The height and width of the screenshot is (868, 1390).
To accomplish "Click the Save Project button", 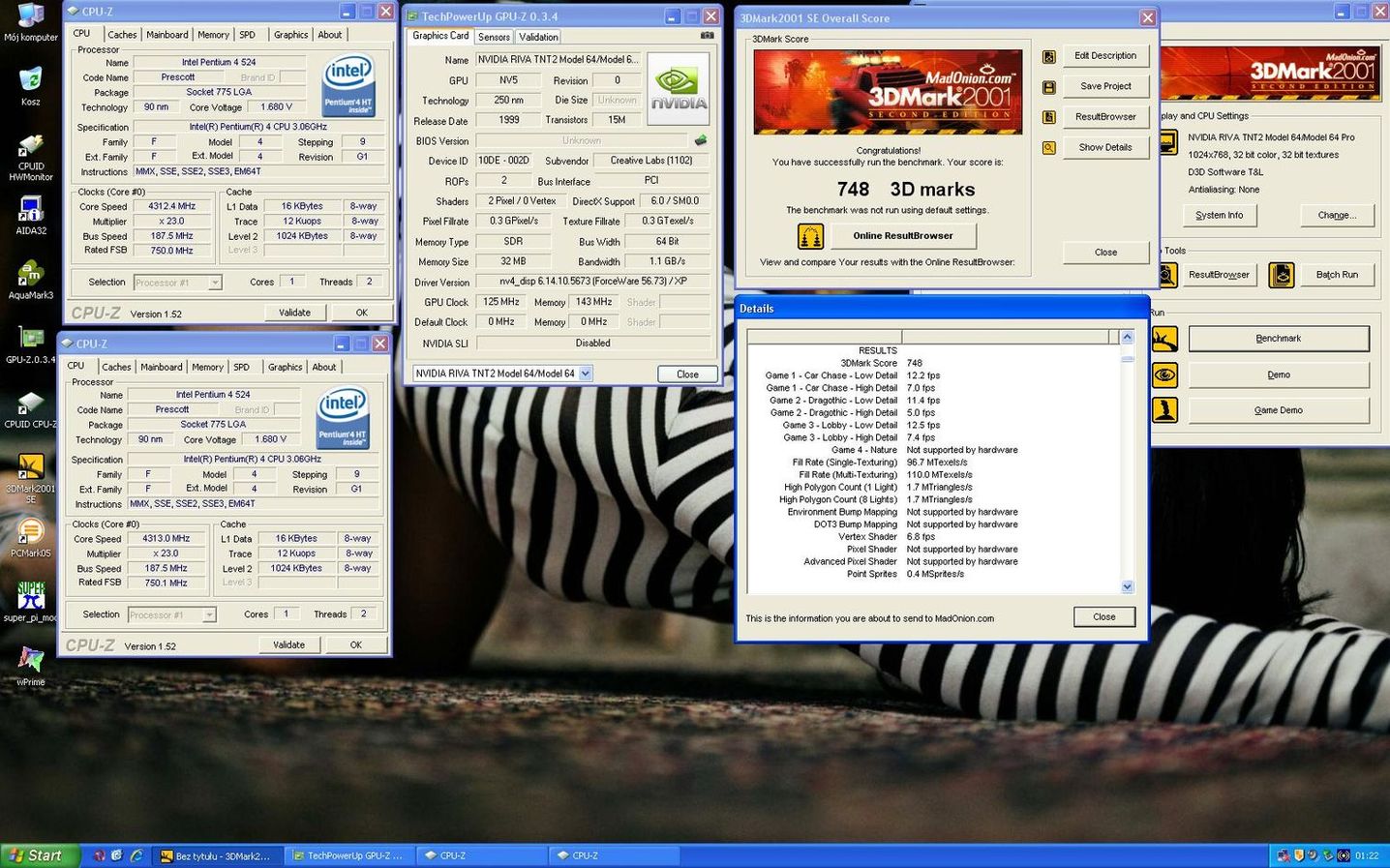I will click(1105, 86).
